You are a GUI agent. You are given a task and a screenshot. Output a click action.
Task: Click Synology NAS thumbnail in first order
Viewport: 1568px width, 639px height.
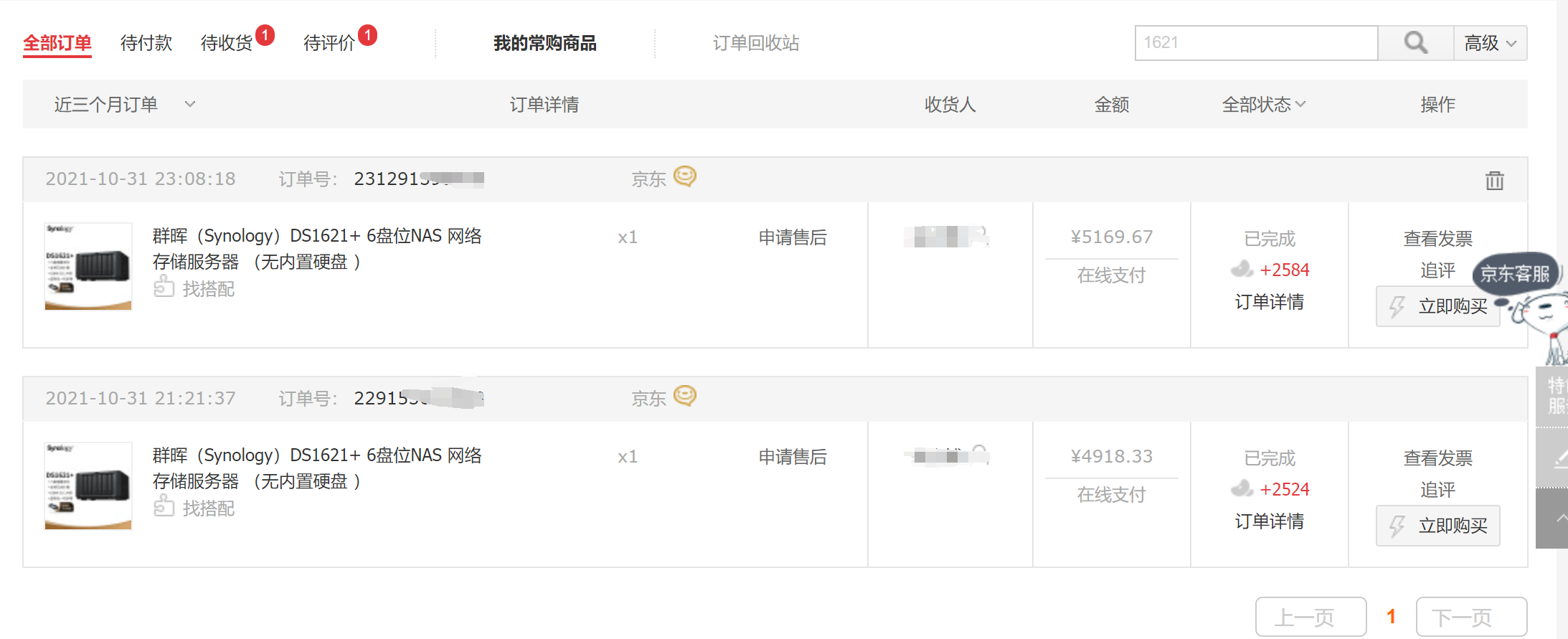point(88,266)
